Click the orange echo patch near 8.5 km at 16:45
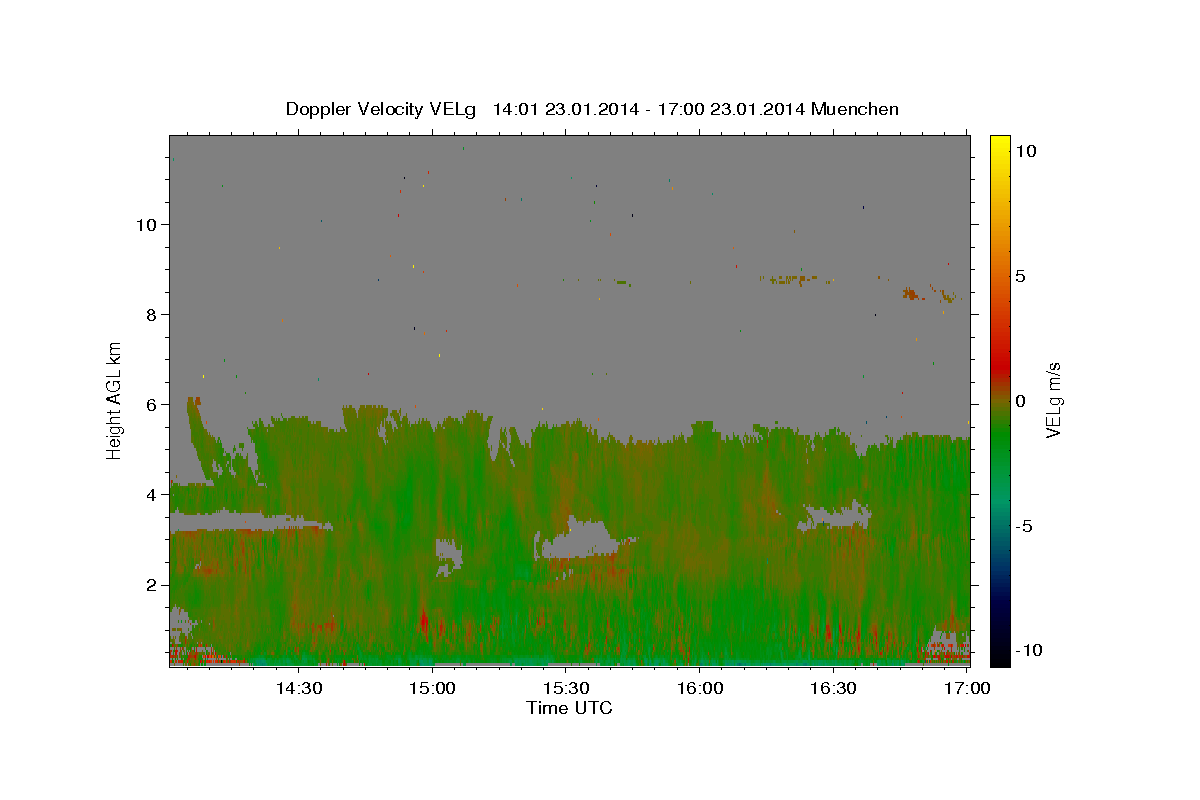The width and height of the screenshot is (1200, 800). 911,293
